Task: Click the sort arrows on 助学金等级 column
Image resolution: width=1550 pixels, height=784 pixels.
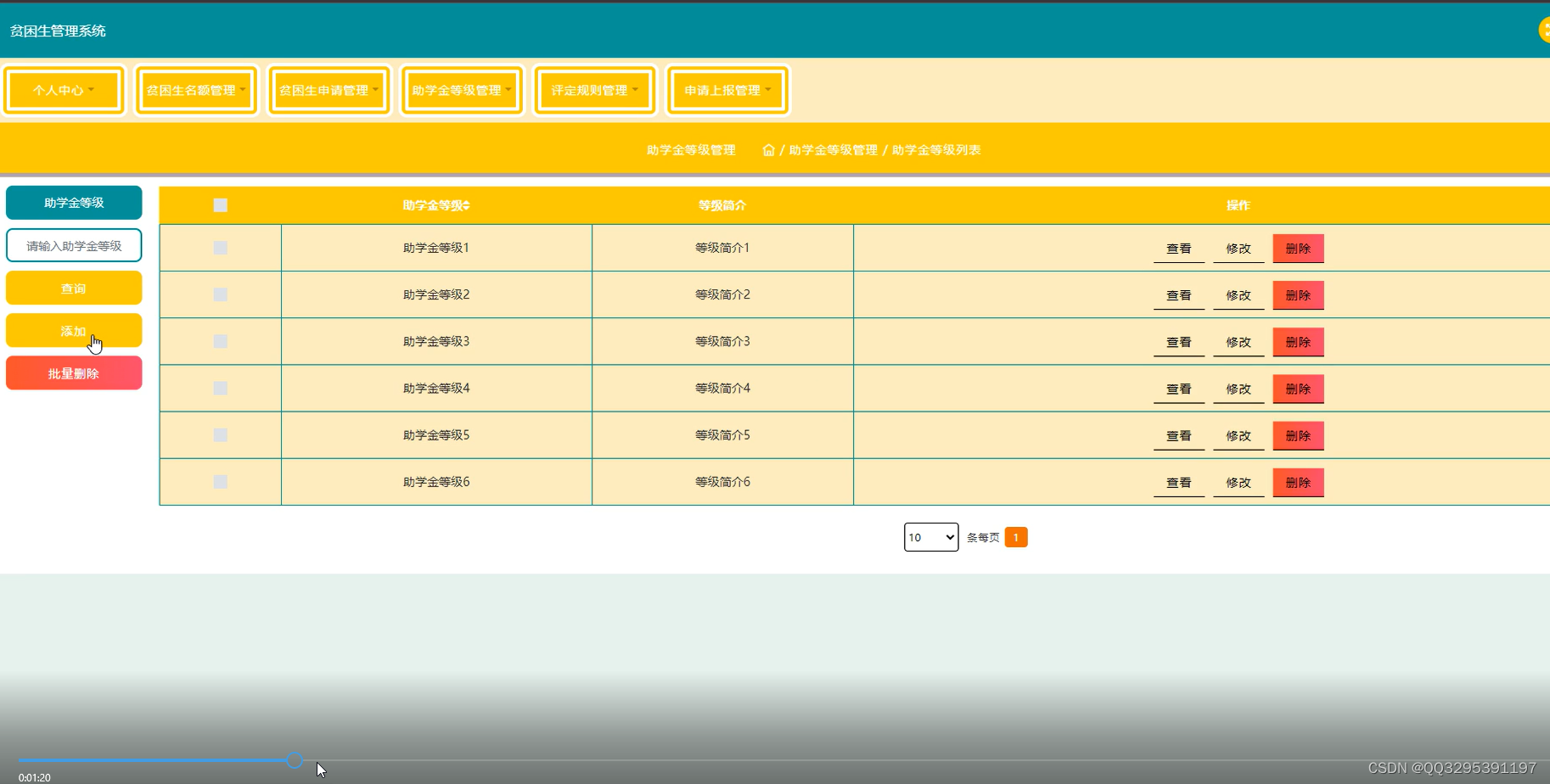Action: [466, 205]
